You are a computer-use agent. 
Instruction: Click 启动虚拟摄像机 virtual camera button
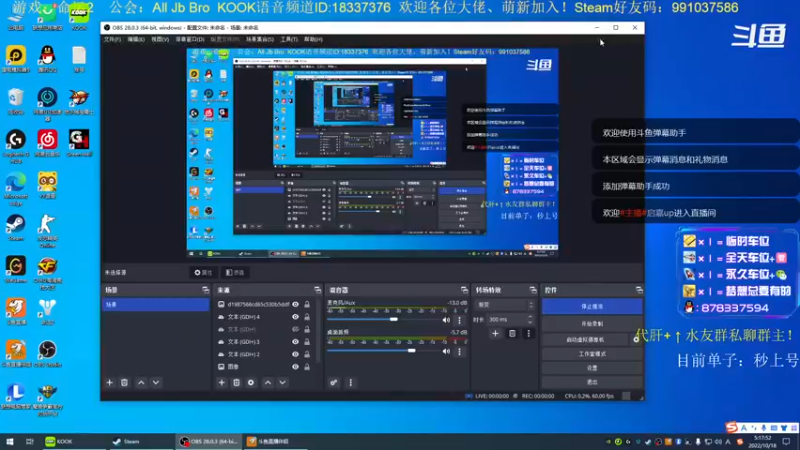585,339
